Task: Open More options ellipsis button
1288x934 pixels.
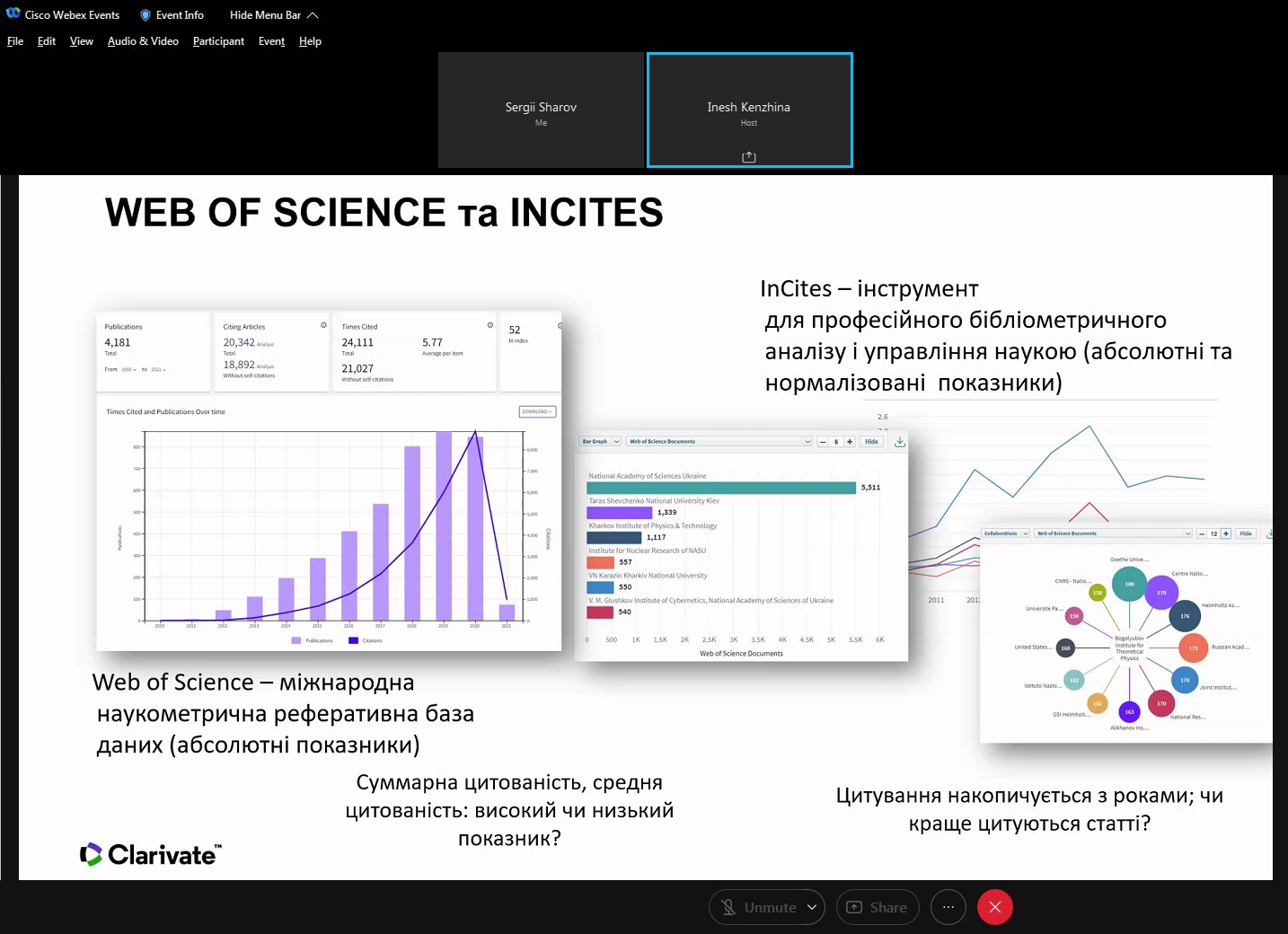Action: click(948, 907)
